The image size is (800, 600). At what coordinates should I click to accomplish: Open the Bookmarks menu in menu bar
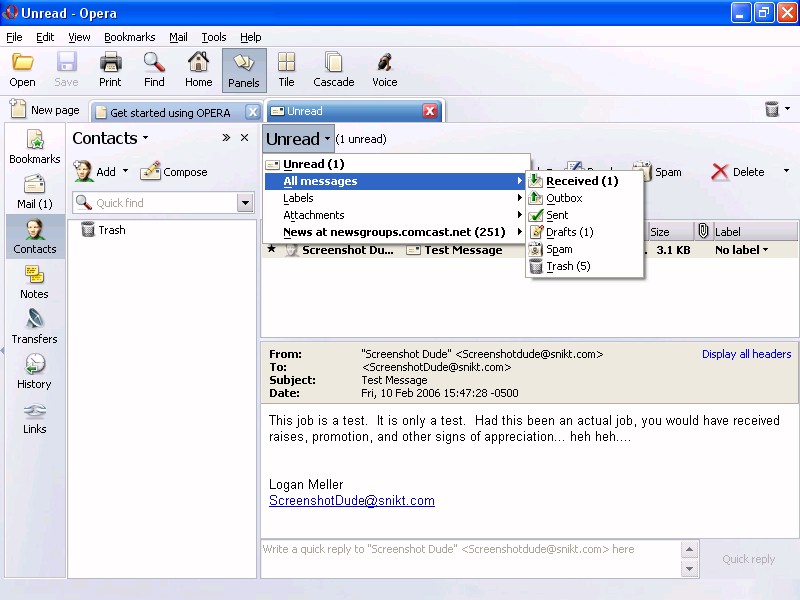coord(129,37)
